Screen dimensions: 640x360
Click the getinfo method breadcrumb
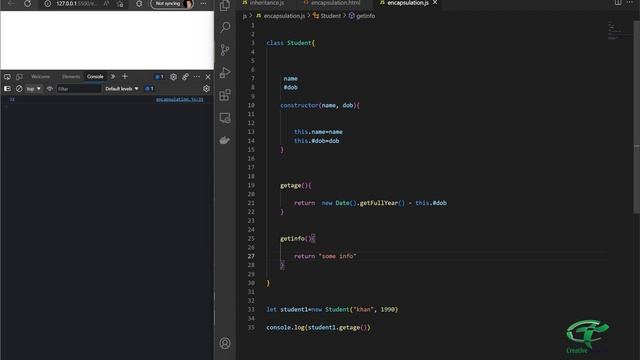(x=362, y=16)
